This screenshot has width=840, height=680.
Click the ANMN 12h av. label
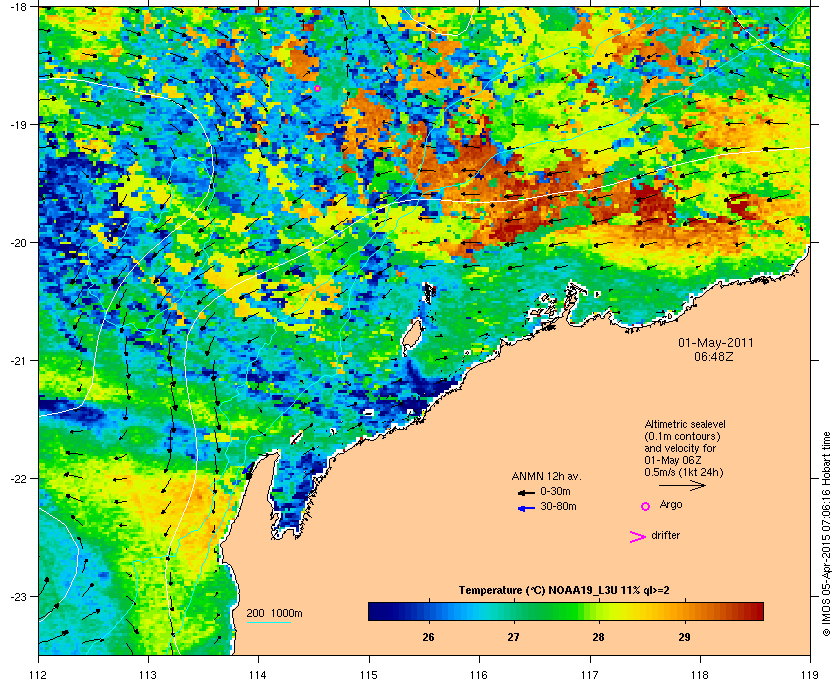[x=546, y=476]
